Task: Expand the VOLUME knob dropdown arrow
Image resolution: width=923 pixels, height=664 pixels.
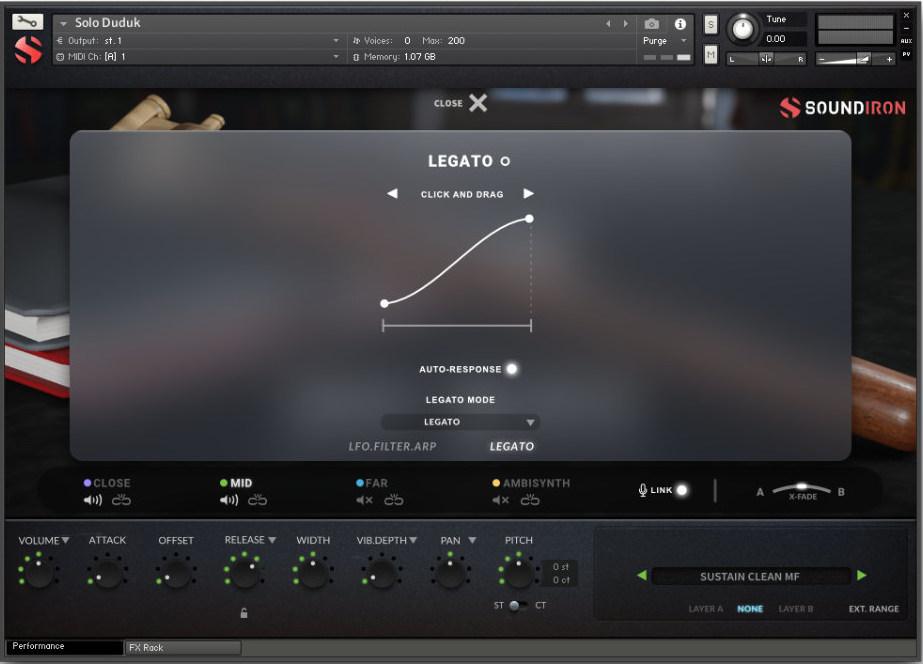Action: tap(65, 539)
